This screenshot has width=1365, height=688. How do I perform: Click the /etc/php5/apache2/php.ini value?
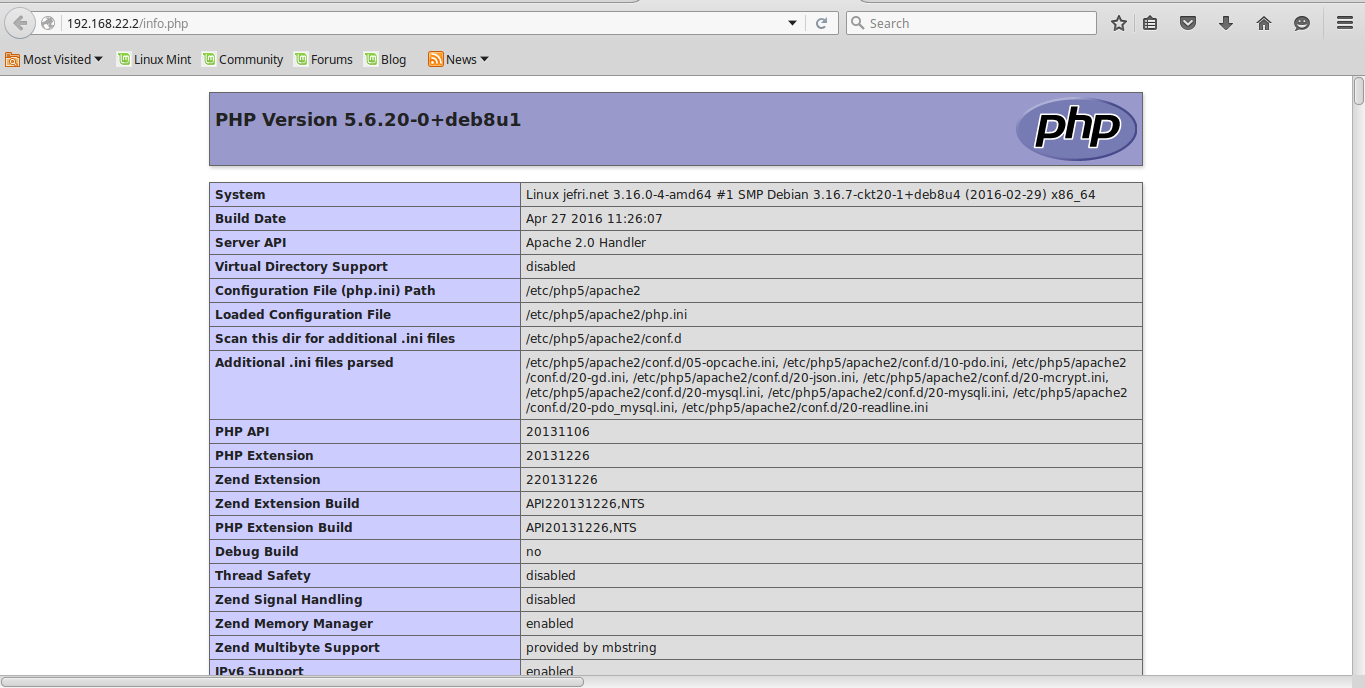coord(607,315)
